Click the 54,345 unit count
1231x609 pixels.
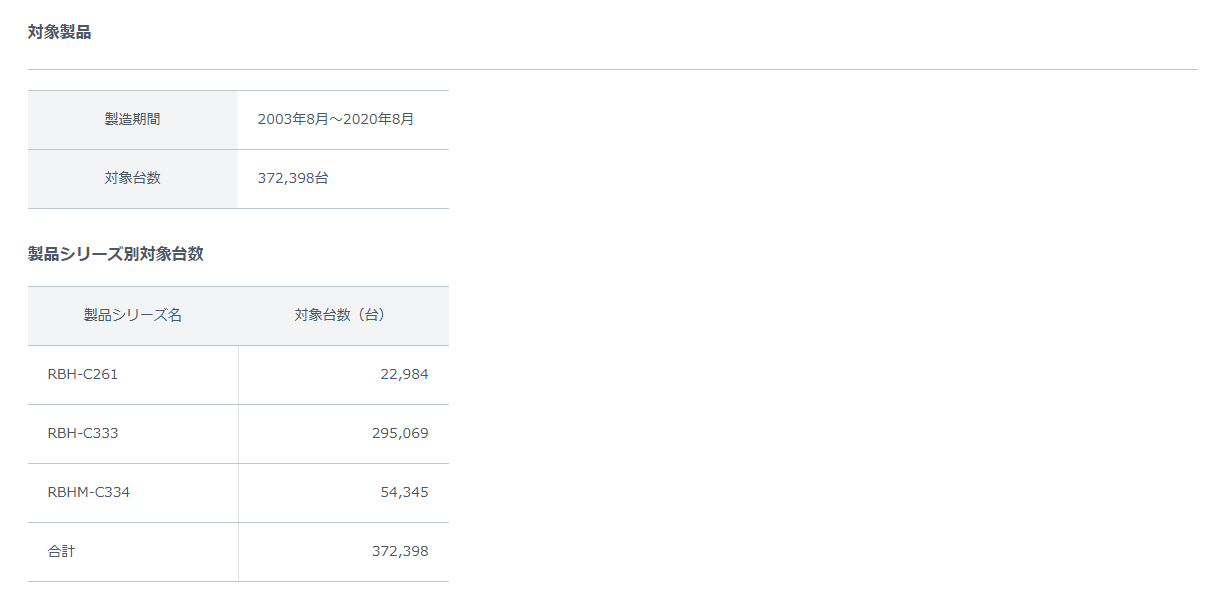(404, 492)
